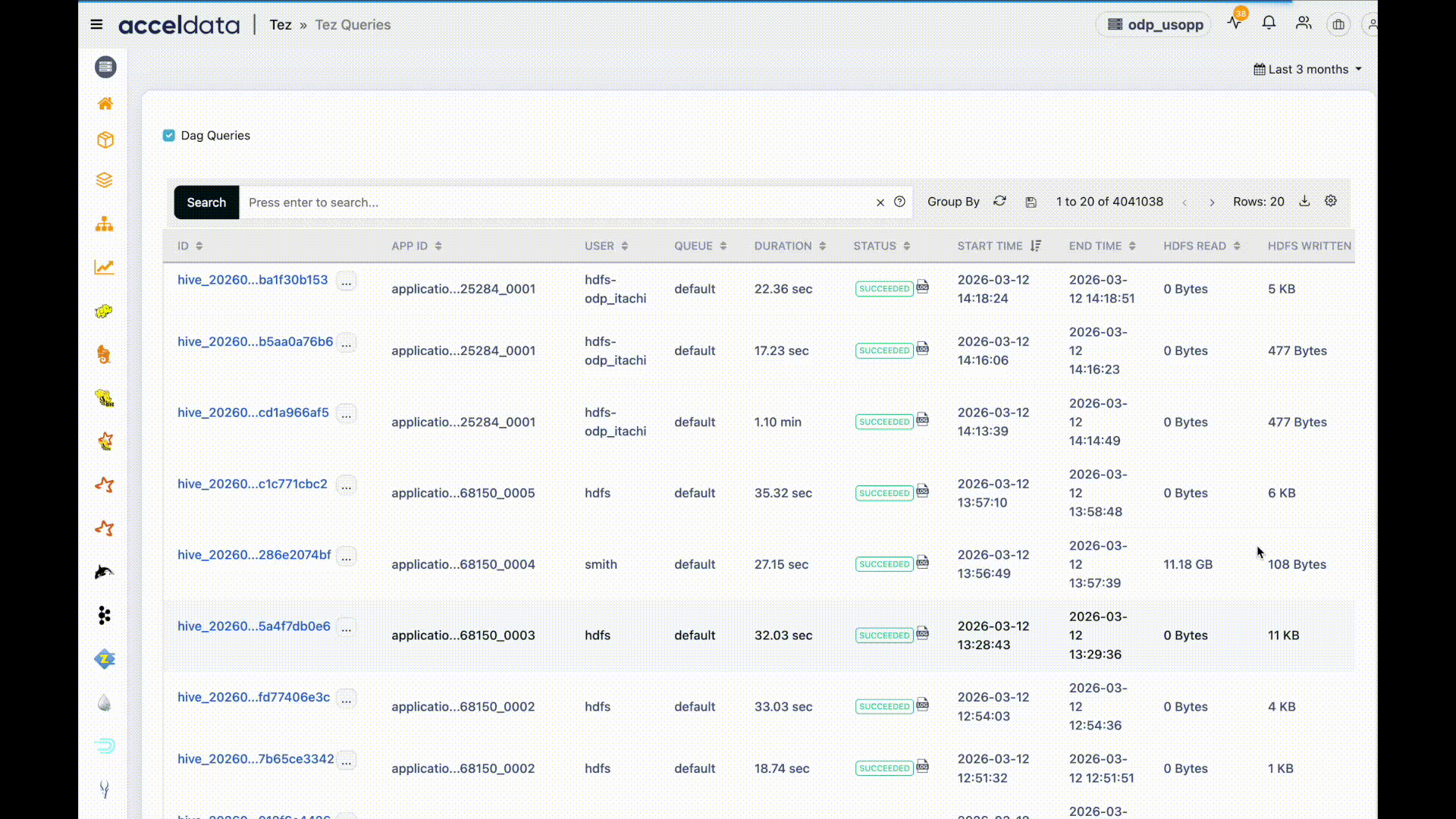Download the query results
This screenshot has height=819, width=1456.
click(x=1304, y=201)
